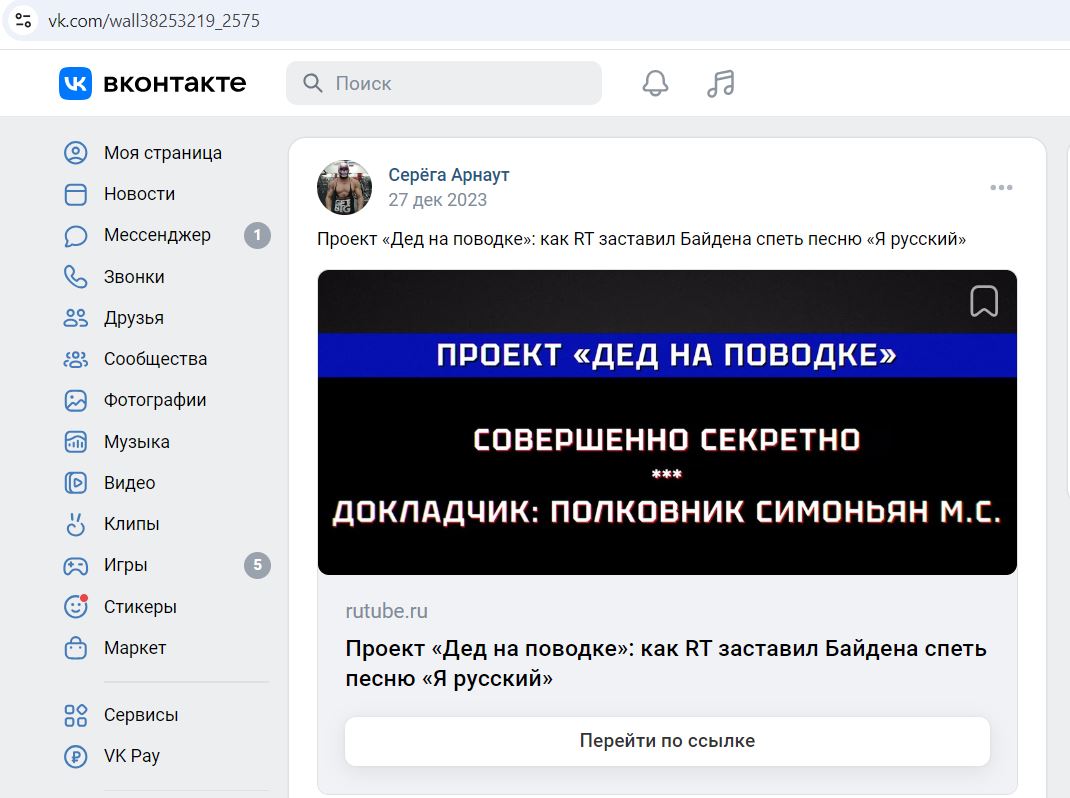
Task: Click the Клипы hand icon
Action: click(x=76, y=524)
